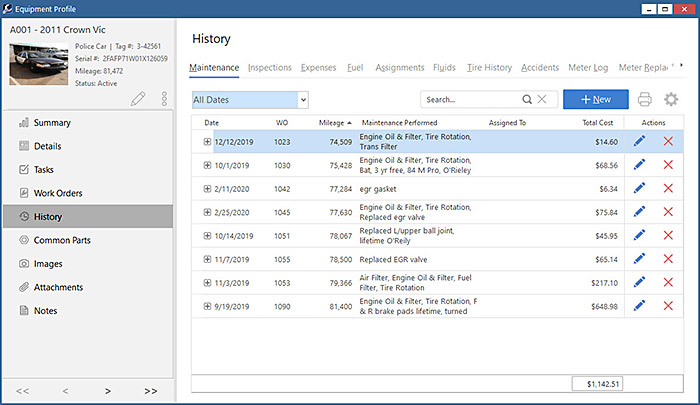Go to the next equipment record
The image size is (700, 405).
[108, 391]
